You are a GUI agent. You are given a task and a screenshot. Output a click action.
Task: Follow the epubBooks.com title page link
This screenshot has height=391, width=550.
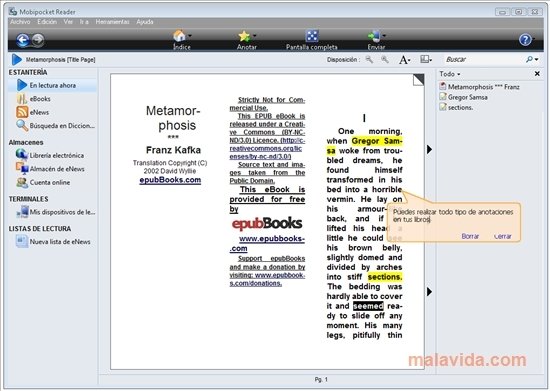click(x=170, y=180)
